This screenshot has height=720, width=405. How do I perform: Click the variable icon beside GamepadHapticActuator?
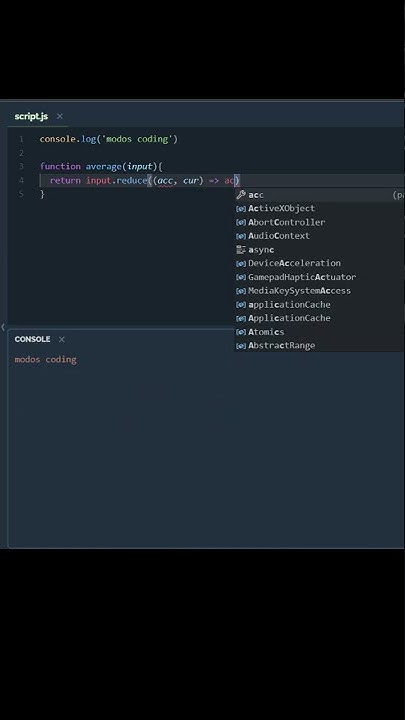coord(241,277)
